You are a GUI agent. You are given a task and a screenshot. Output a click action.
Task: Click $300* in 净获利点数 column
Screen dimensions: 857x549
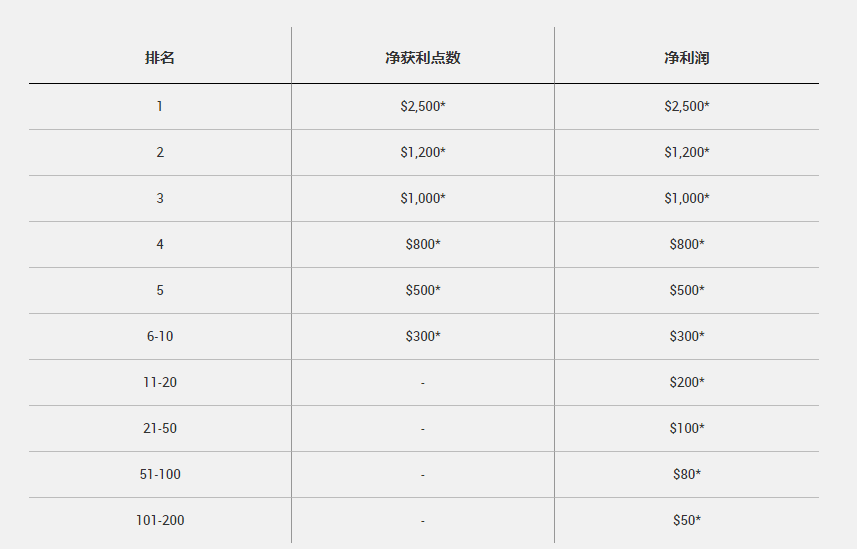click(422, 336)
